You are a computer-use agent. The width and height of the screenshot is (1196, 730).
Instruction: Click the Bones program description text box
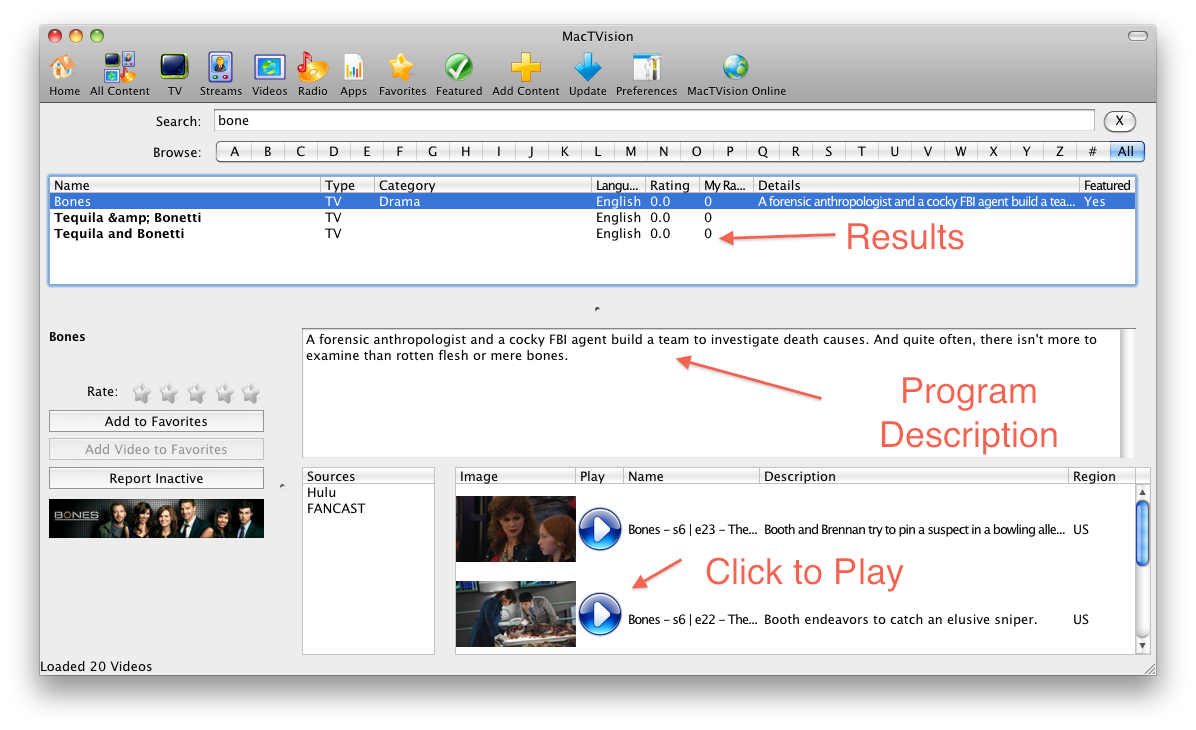[x=712, y=393]
